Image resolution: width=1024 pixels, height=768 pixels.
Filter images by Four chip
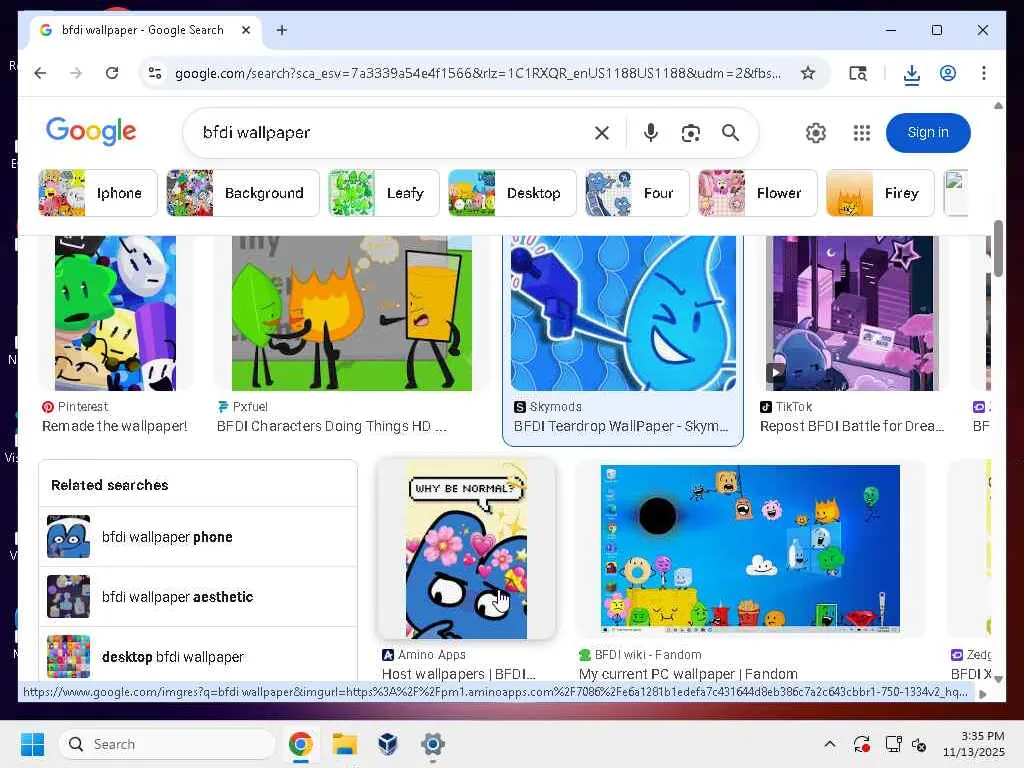click(637, 193)
